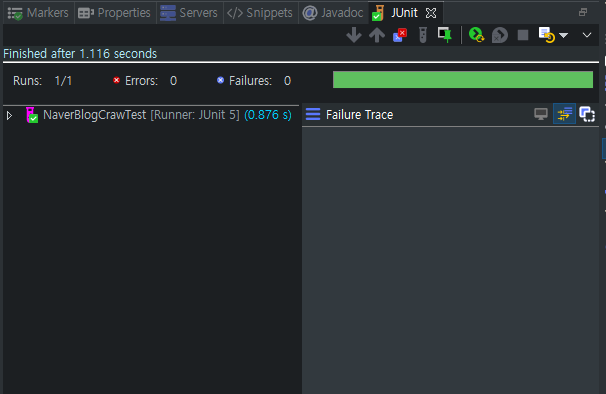Click the green test progress bar
Viewport: 606px width, 394px height.
pyautogui.click(x=463, y=79)
